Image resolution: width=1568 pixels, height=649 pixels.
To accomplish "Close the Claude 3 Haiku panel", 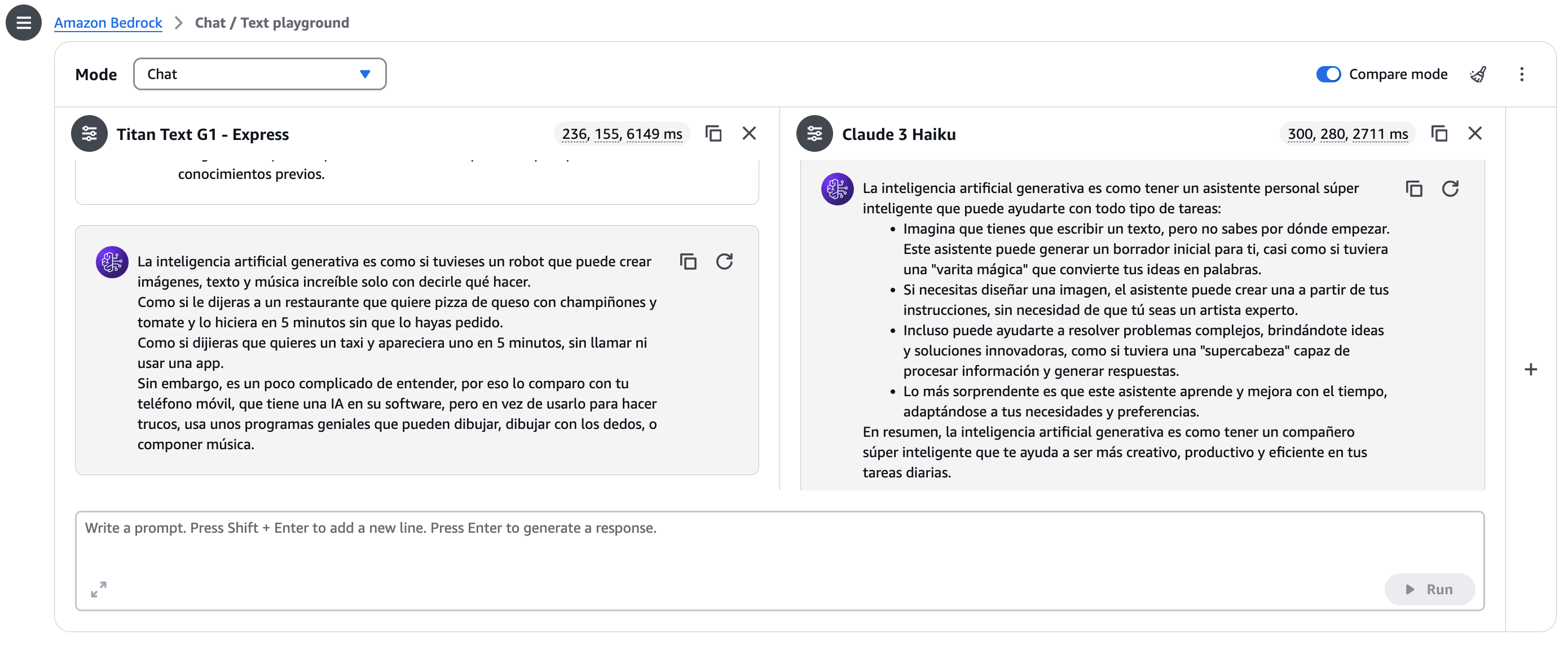I will point(1474,133).
